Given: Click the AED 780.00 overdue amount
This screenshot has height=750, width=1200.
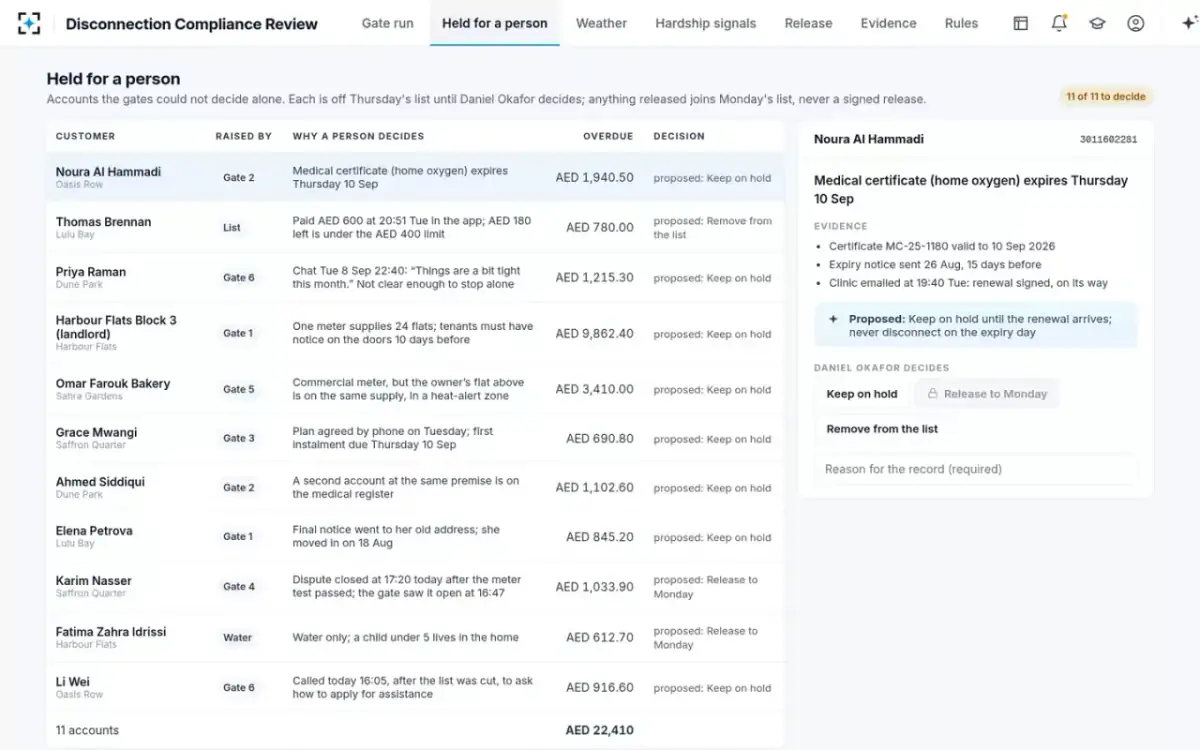Looking at the screenshot, I should 600,228.
